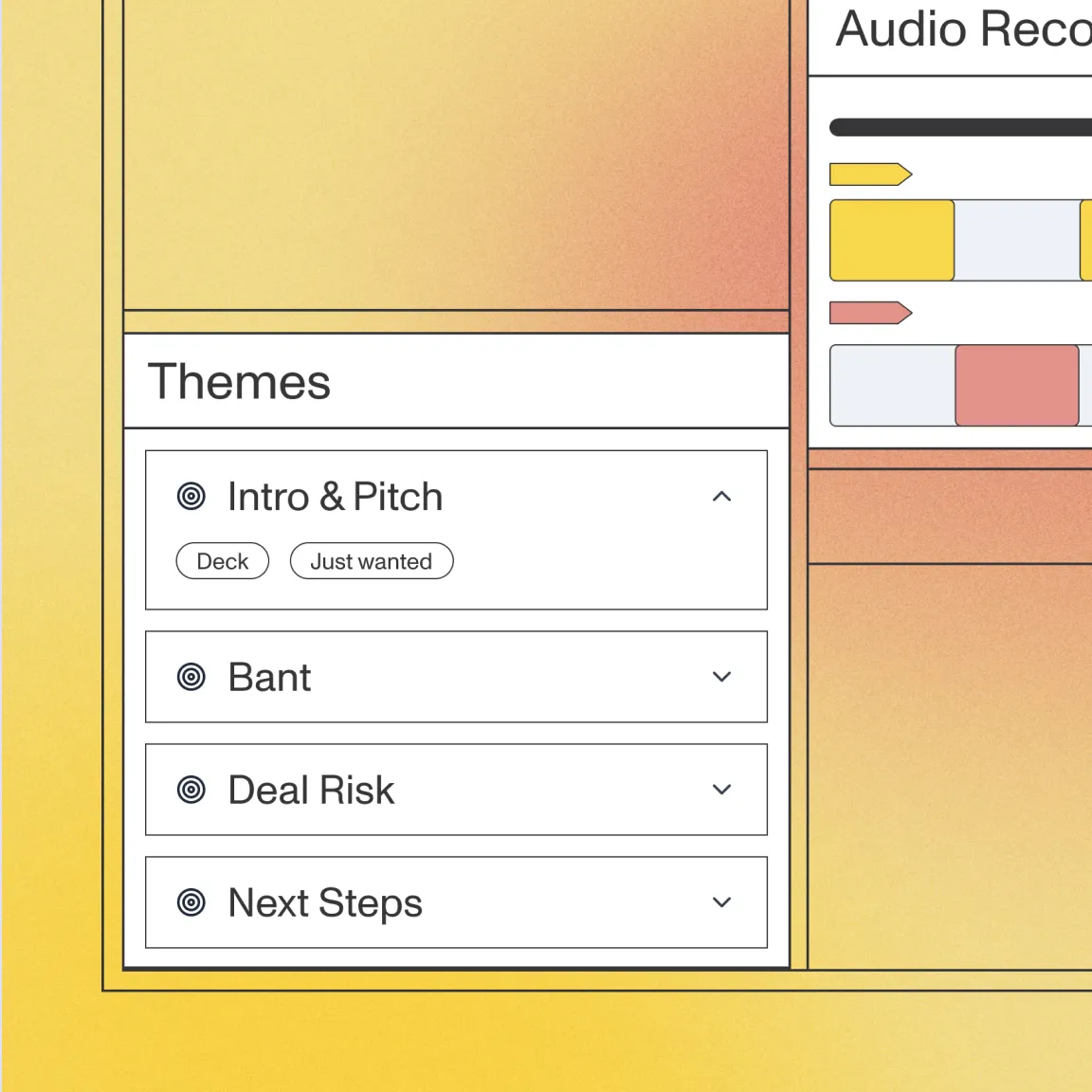Click the first yellow audio segment
The width and height of the screenshot is (1092, 1092).
[892, 240]
